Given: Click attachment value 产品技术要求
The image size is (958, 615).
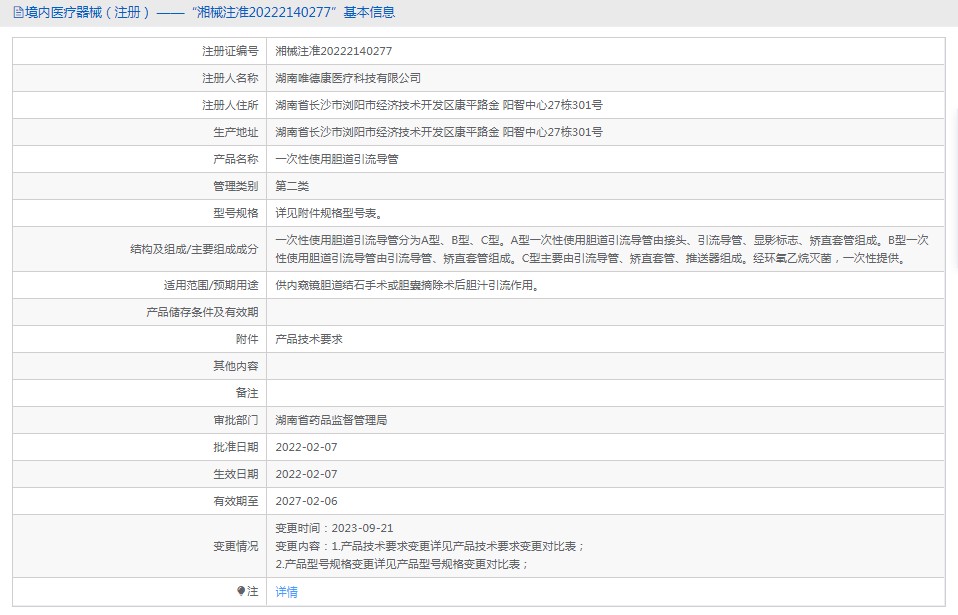Looking at the screenshot, I should [309, 339].
